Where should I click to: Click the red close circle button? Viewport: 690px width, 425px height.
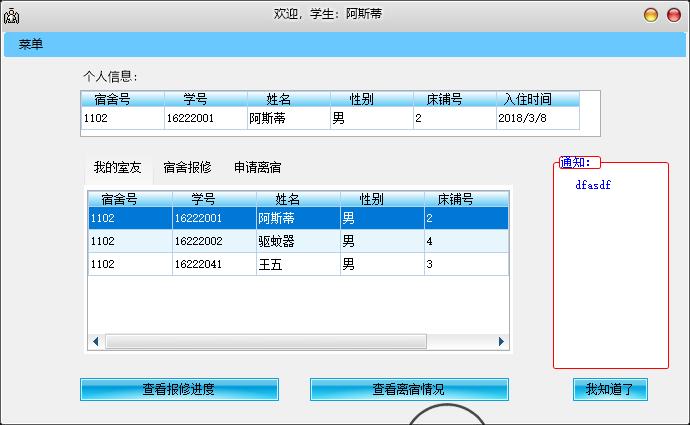point(674,15)
